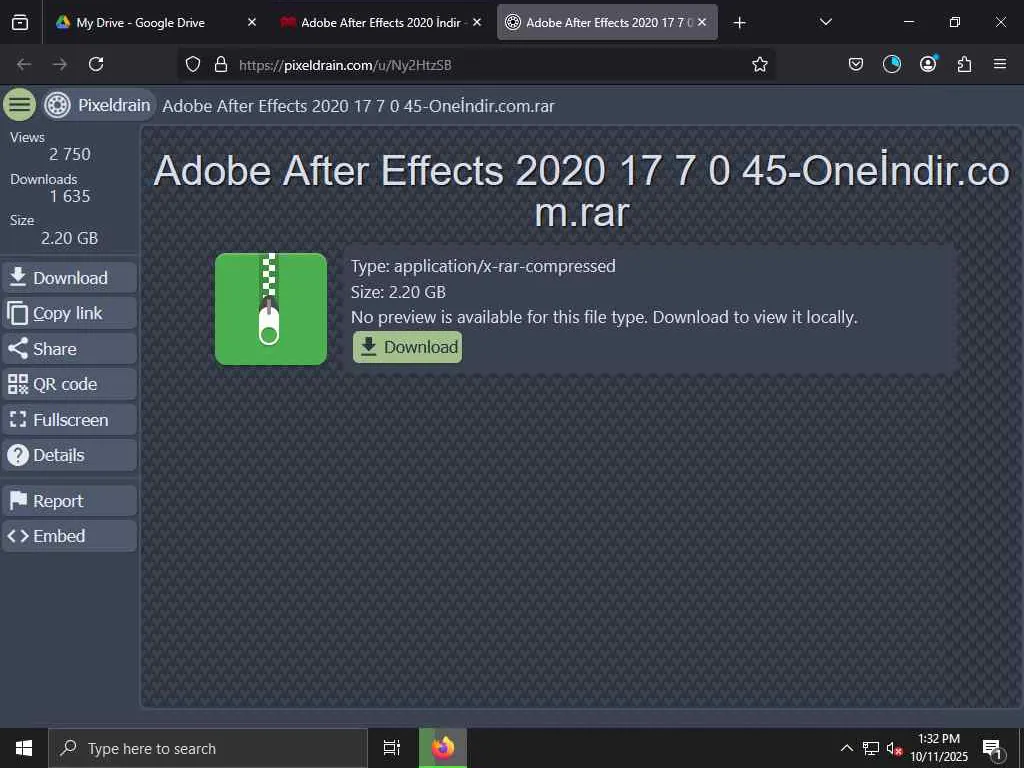This screenshot has width=1024, height=768.
Task: Click the green Download button below file info
Action: (x=408, y=347)
